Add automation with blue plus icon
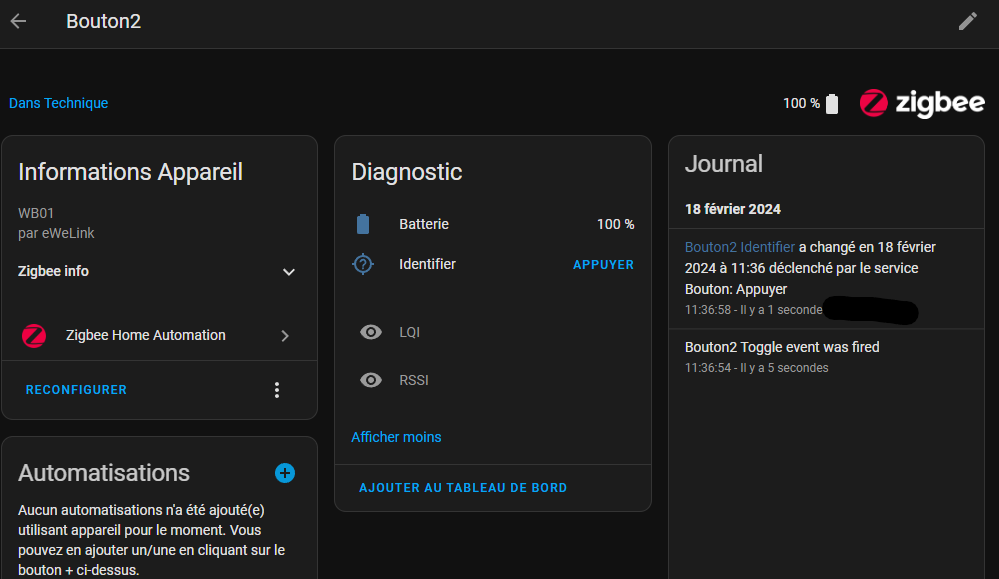The height and width of the screenshot is (579, 999). click(x=285, y=473)
